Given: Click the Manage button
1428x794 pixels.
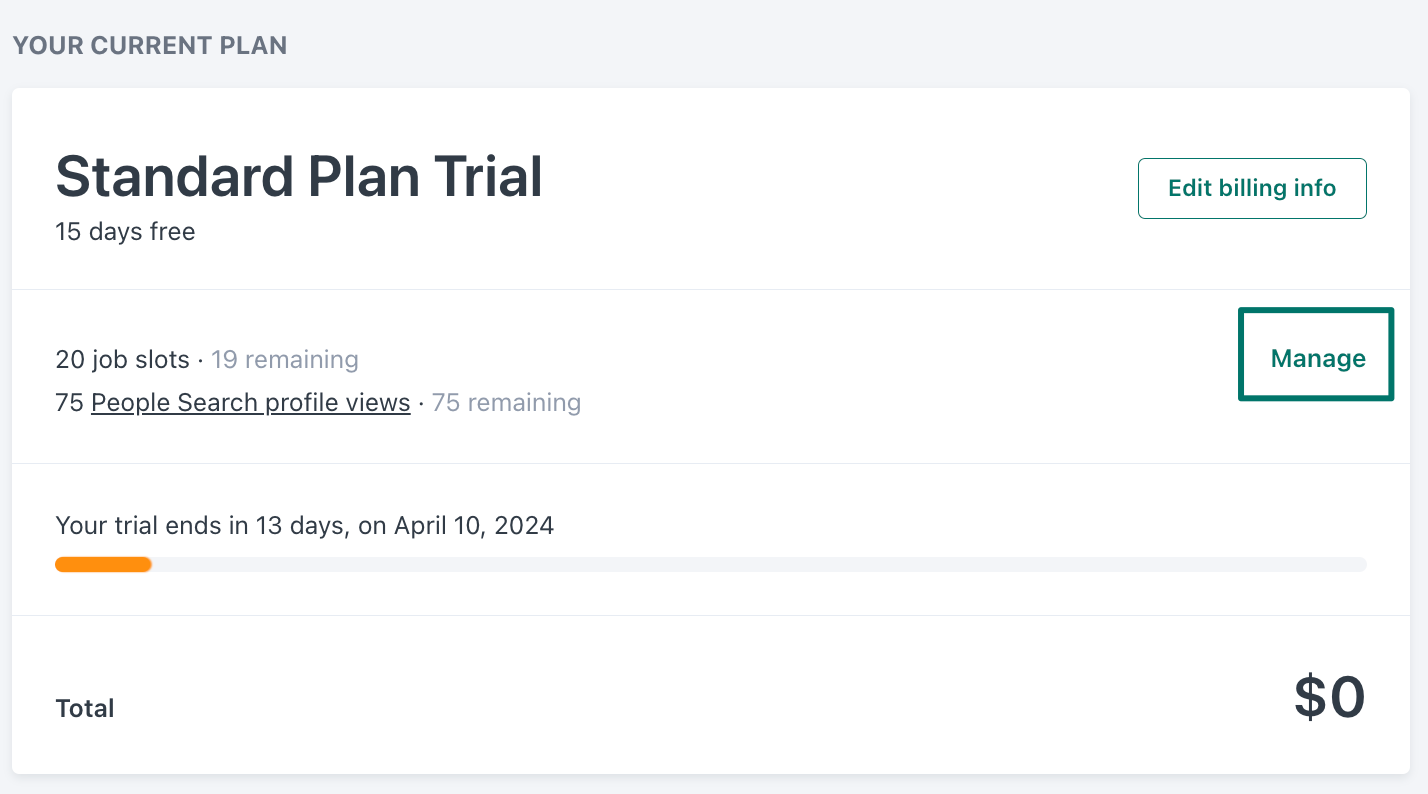Looking at the screenshot, I should [x=1316, y=357].
